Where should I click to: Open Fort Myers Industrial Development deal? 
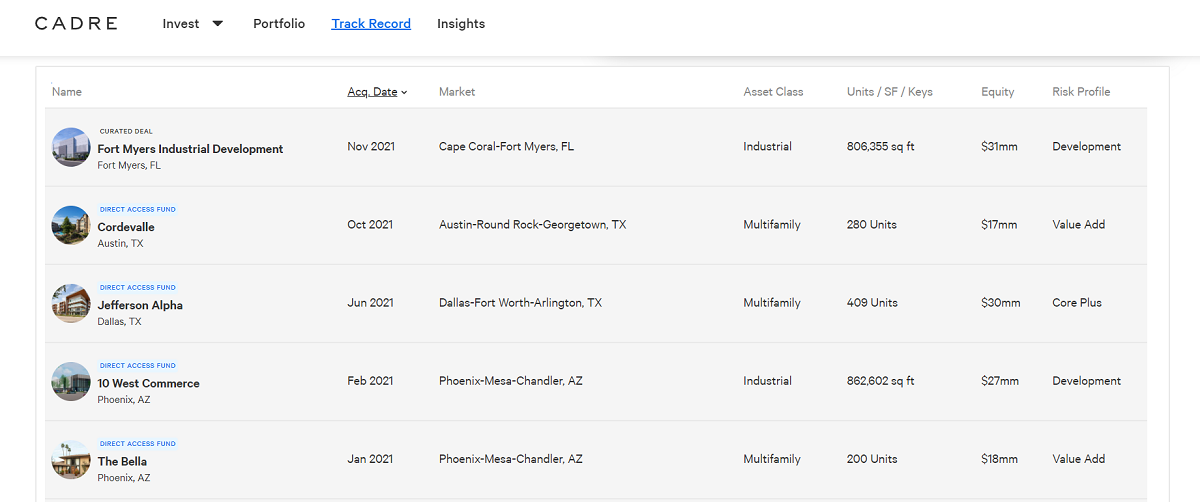tap(190, 149)
